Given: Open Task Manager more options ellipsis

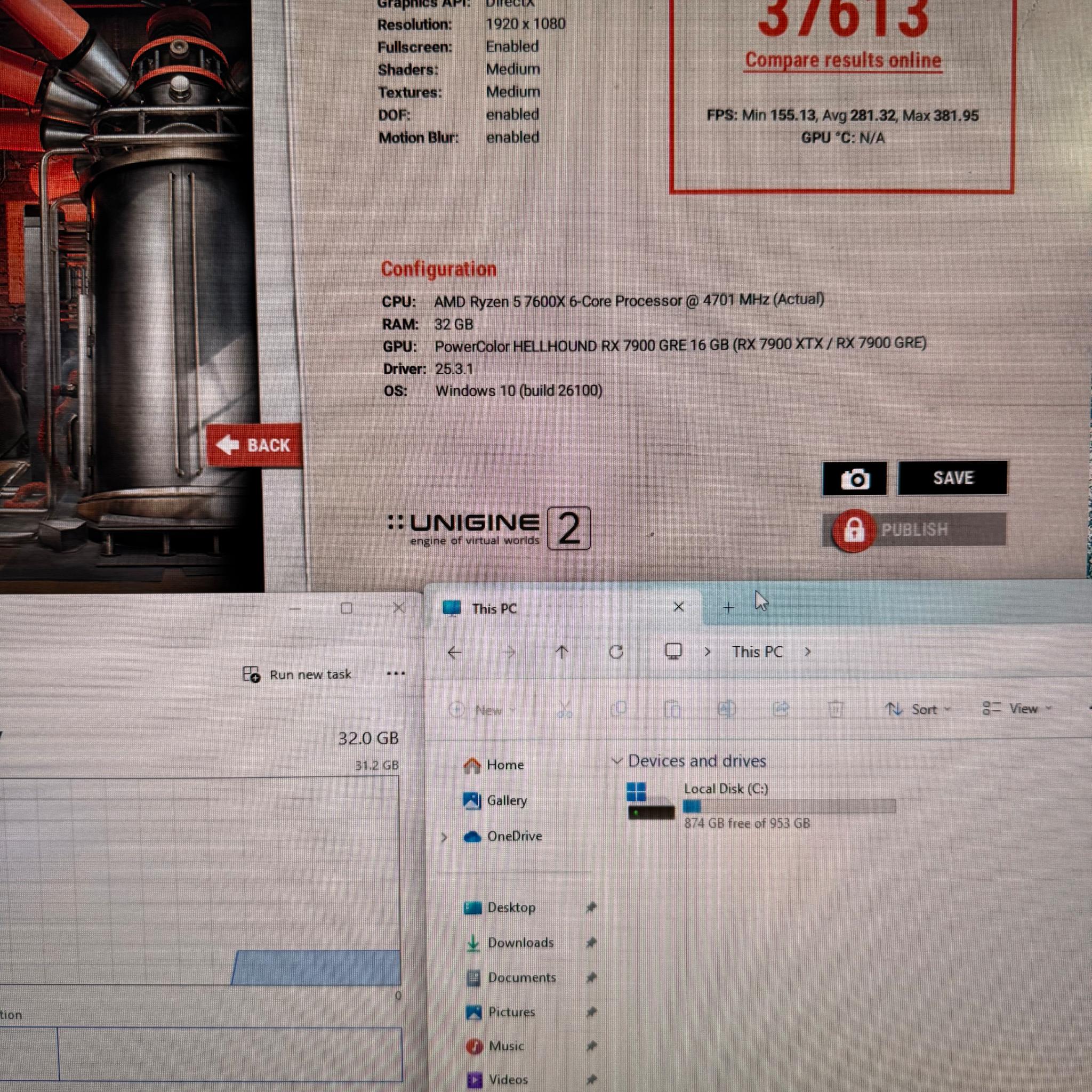Looking at the screenshot, I should pos(396,673).
